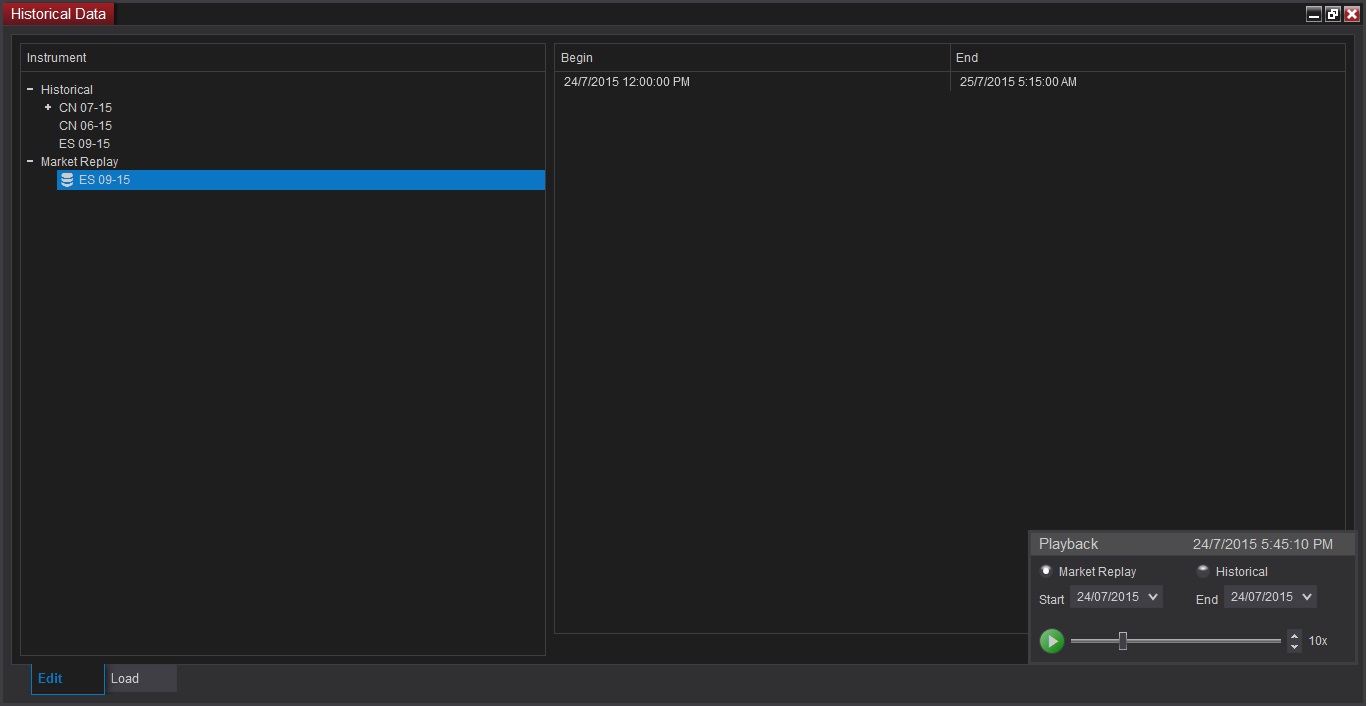The height and width of the screenshot is (706, 1370).
Task: Click the End column header
Action: (1147, 58)
